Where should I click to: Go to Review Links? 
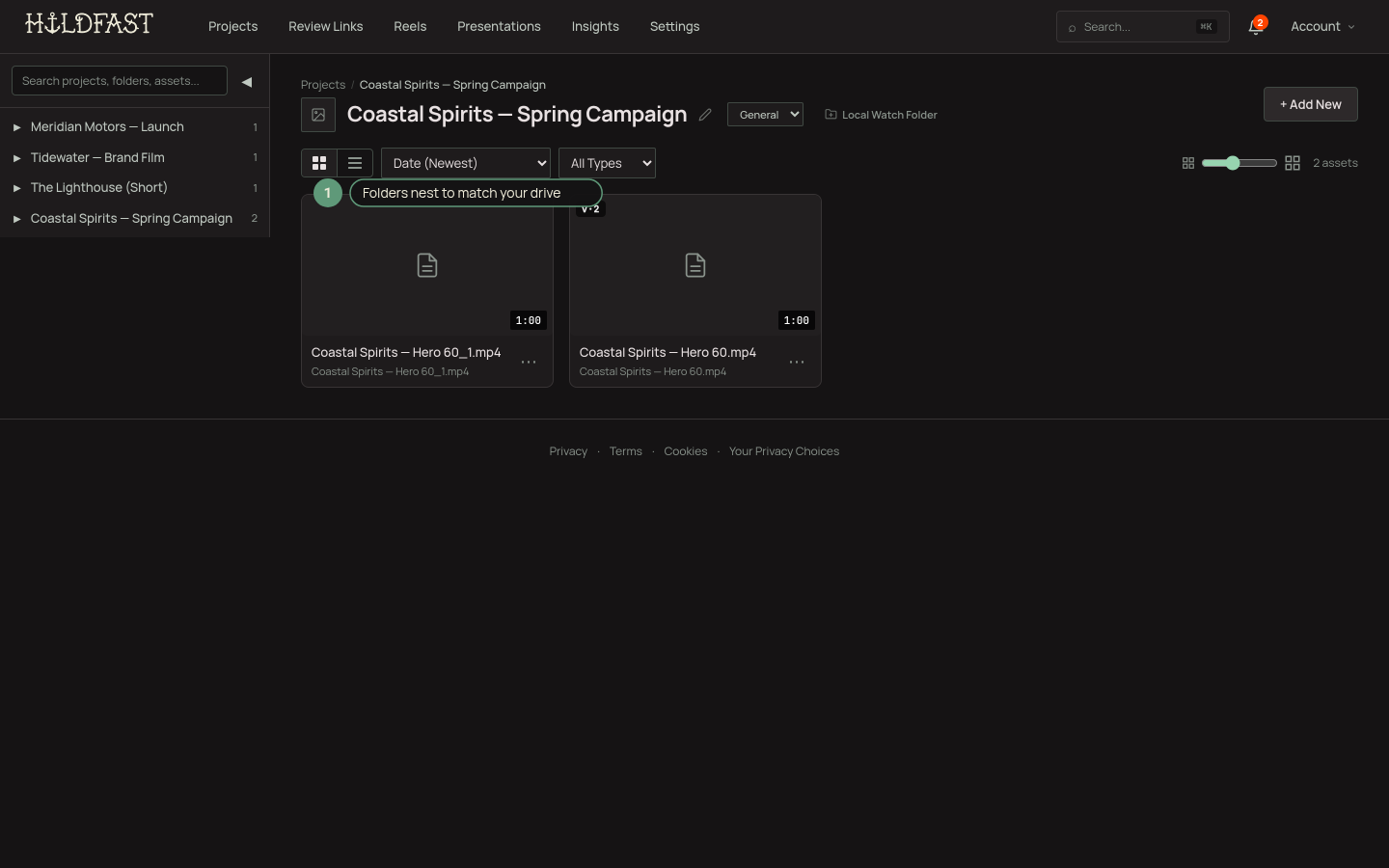coord(325,27)
